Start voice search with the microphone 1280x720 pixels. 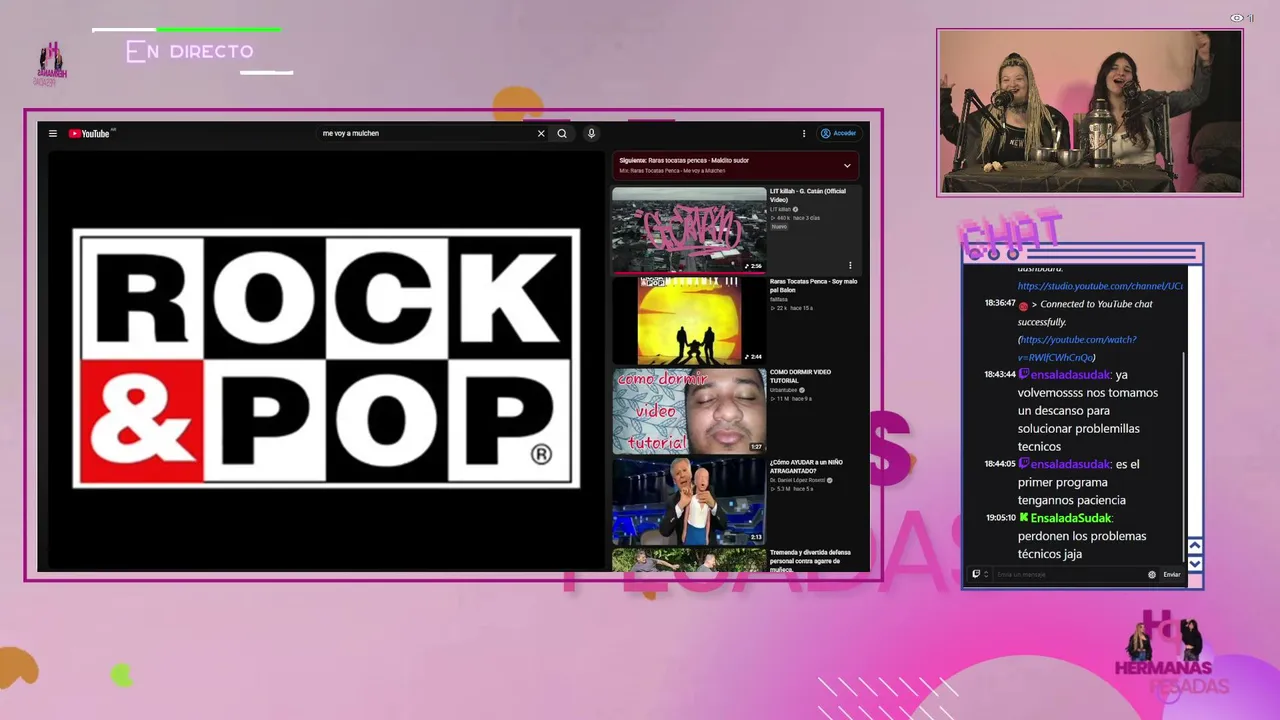point(591,133)
